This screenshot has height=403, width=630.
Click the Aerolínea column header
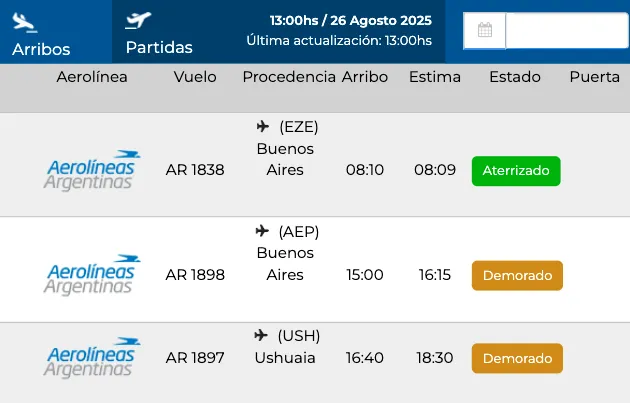pos(92,77)
